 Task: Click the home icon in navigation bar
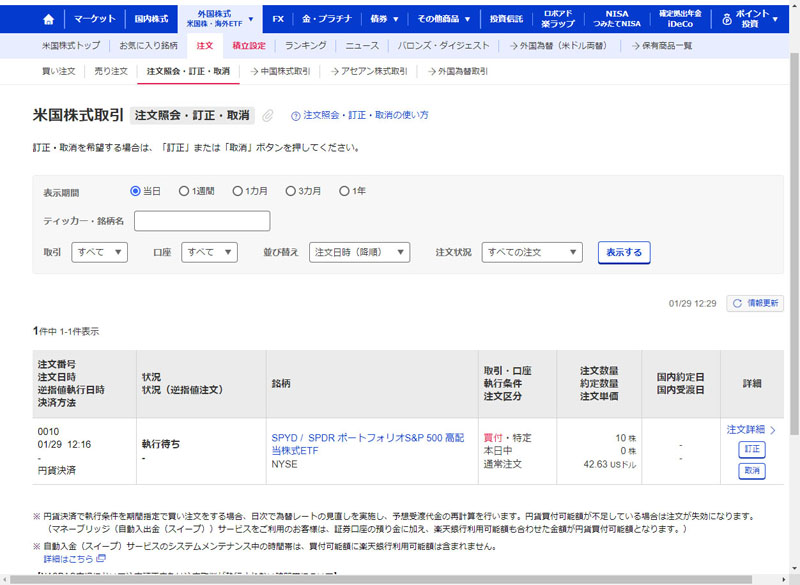[x=49, y=19]
